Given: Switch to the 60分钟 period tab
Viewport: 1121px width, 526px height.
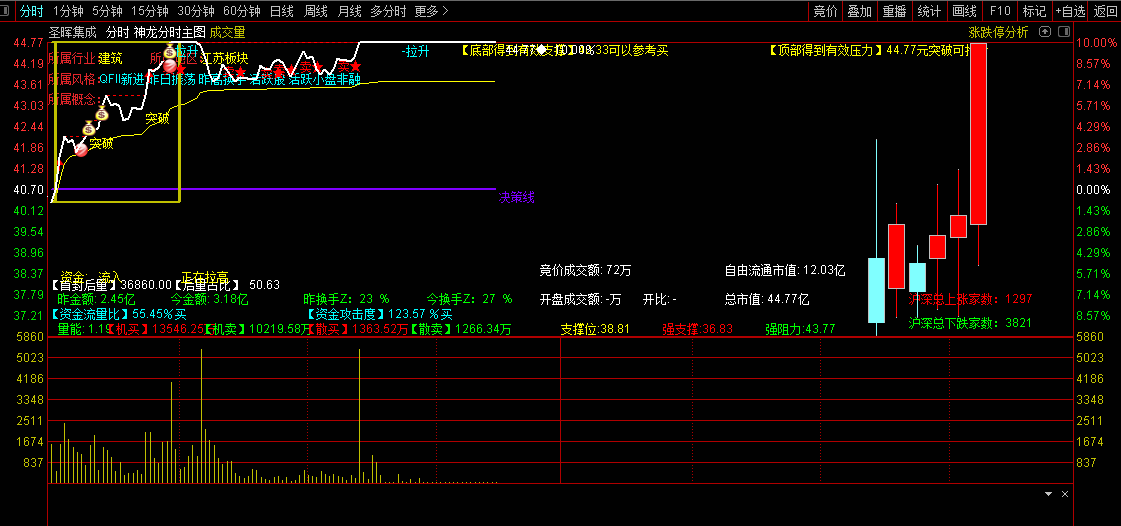Looking at the screenshot, I should (242, 11).
